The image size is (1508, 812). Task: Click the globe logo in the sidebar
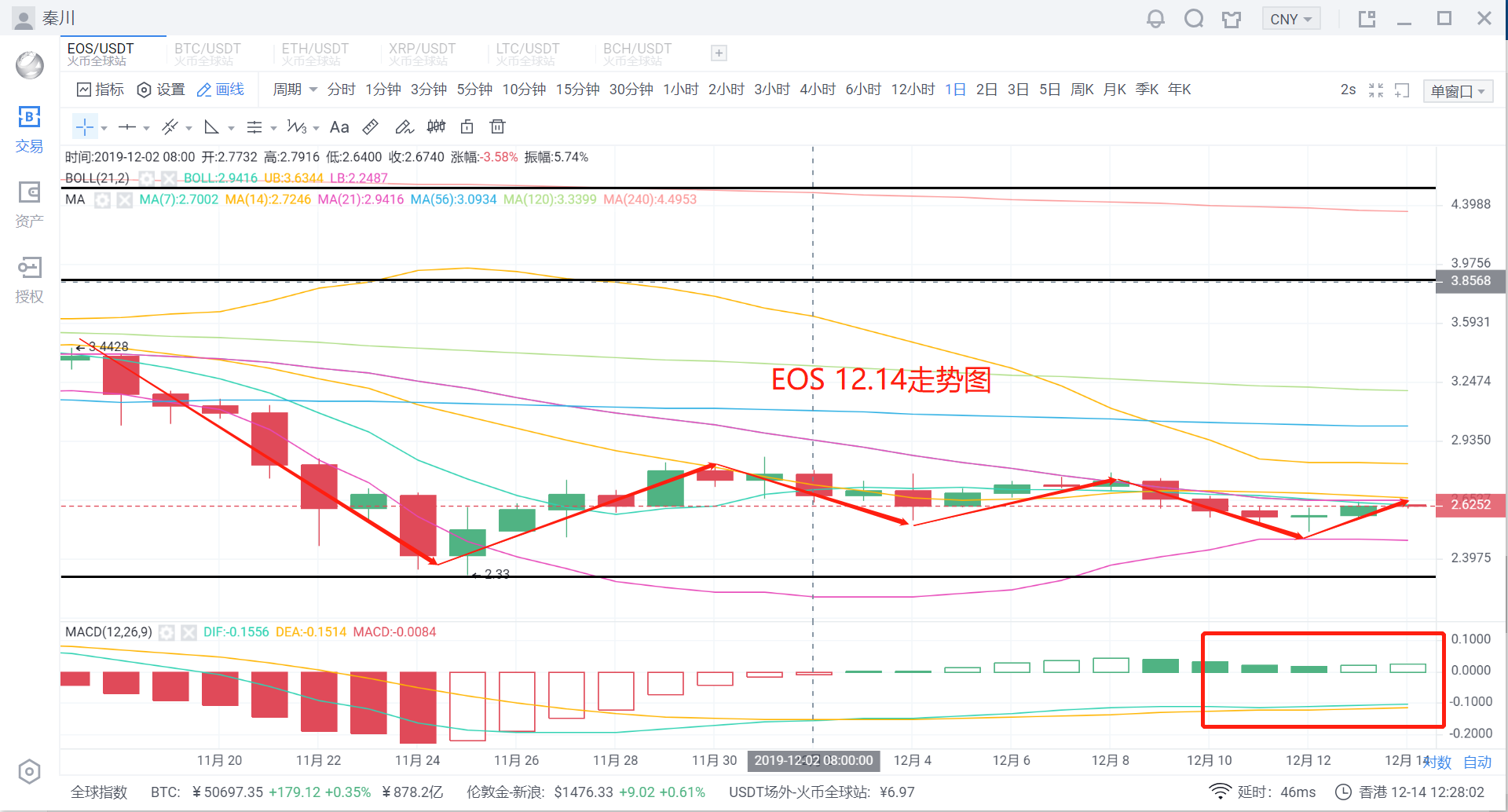point(30,65)
